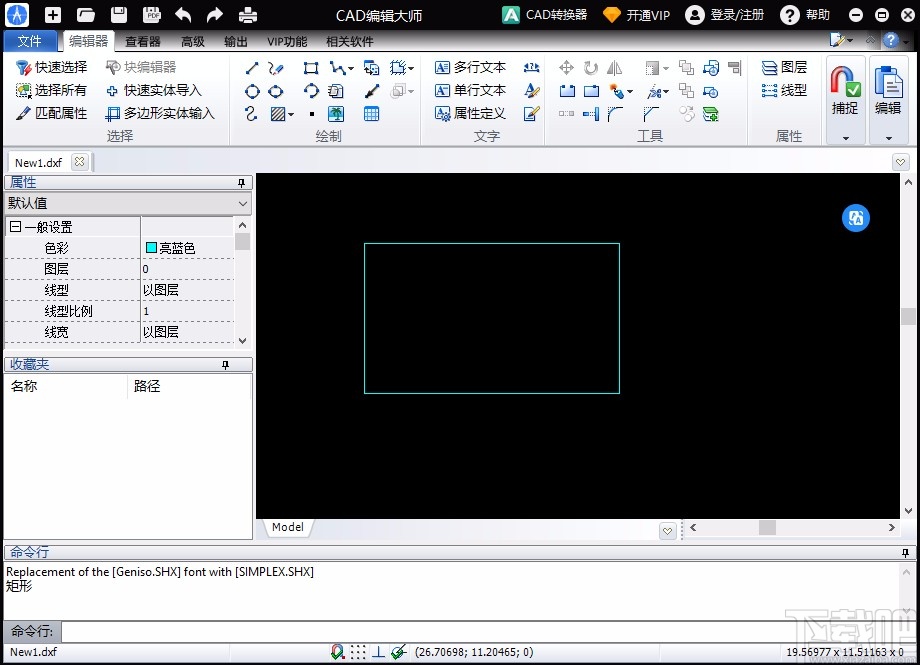This screenshot has width=920, height=665.
Task: Open the 默认值 dropdown in properties panel
Action: 243,203
